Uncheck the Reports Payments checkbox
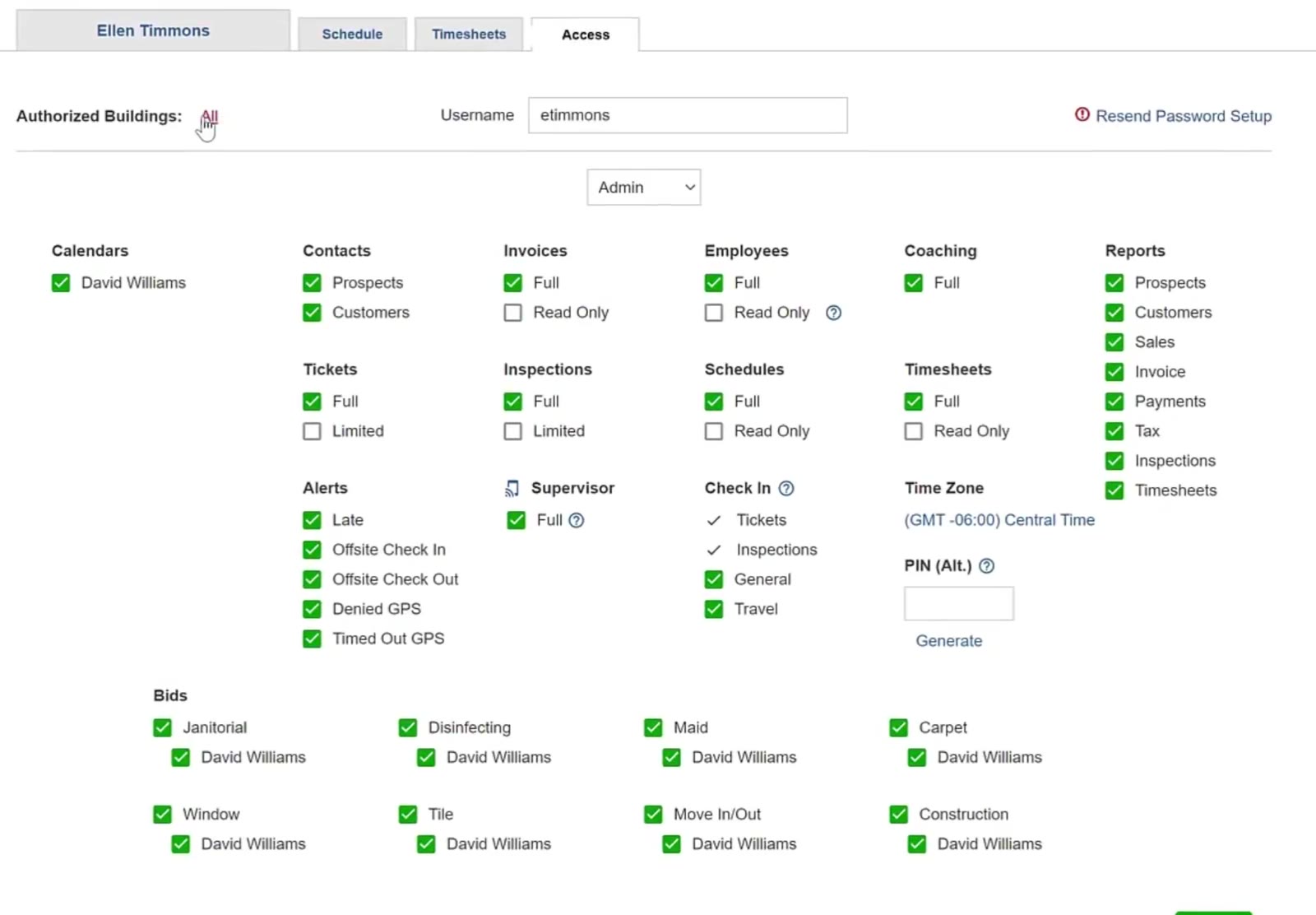 click(1114, 402)
